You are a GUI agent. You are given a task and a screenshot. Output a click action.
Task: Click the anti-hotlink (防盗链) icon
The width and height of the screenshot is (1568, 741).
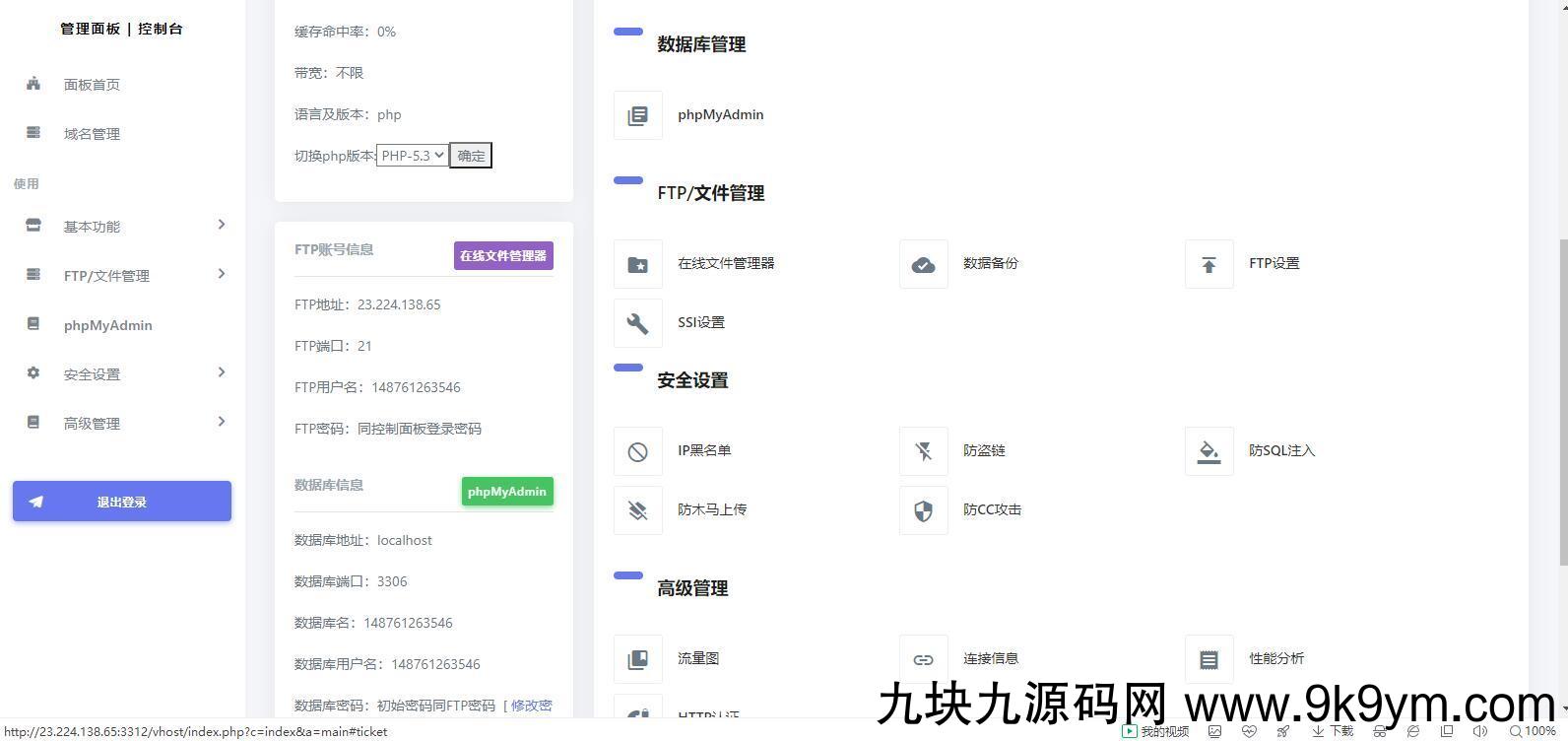(923, 451)
